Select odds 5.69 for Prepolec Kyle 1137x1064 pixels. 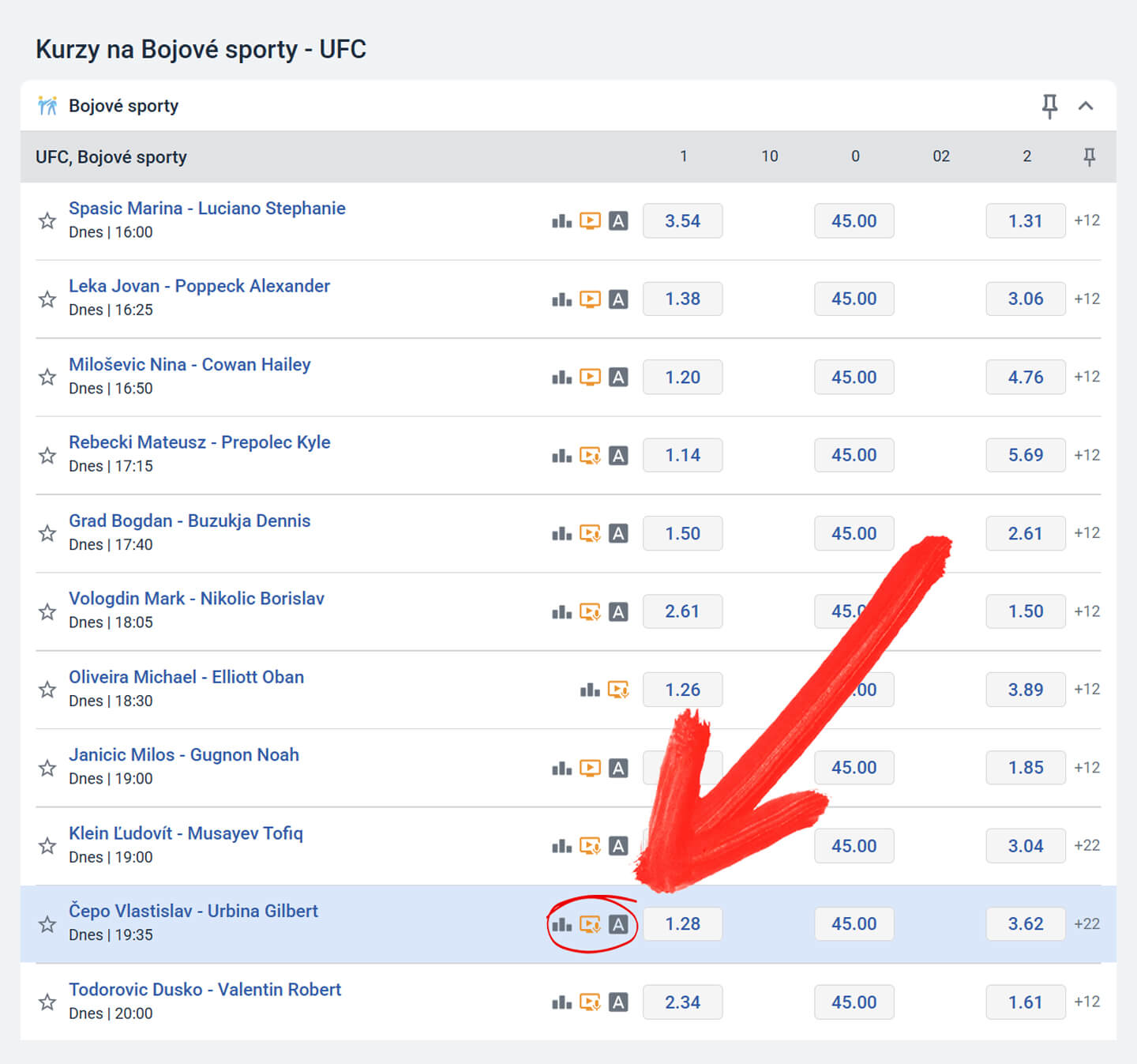[1026, 455]
